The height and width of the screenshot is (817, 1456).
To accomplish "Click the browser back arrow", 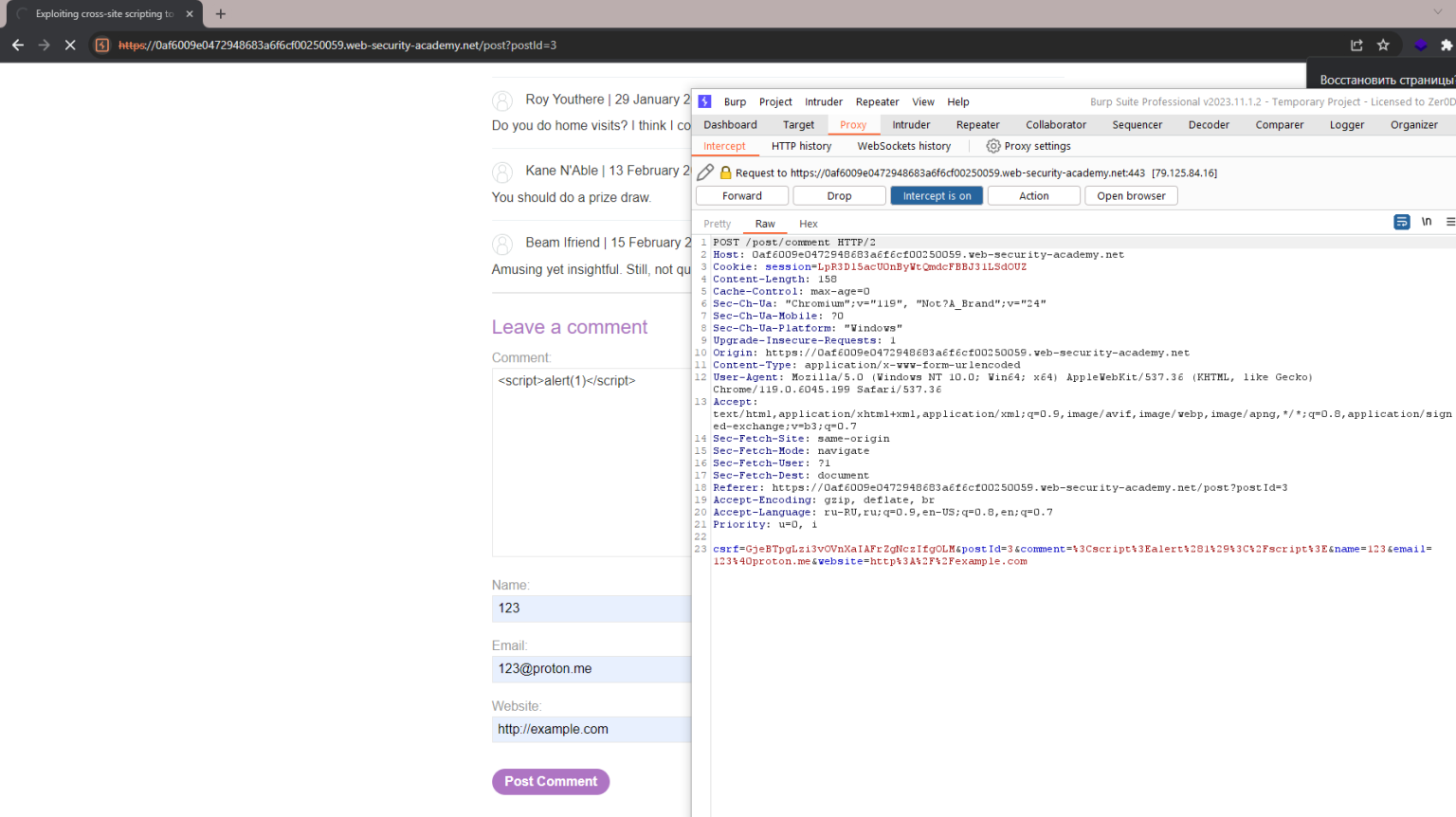I will pos(17,45).
